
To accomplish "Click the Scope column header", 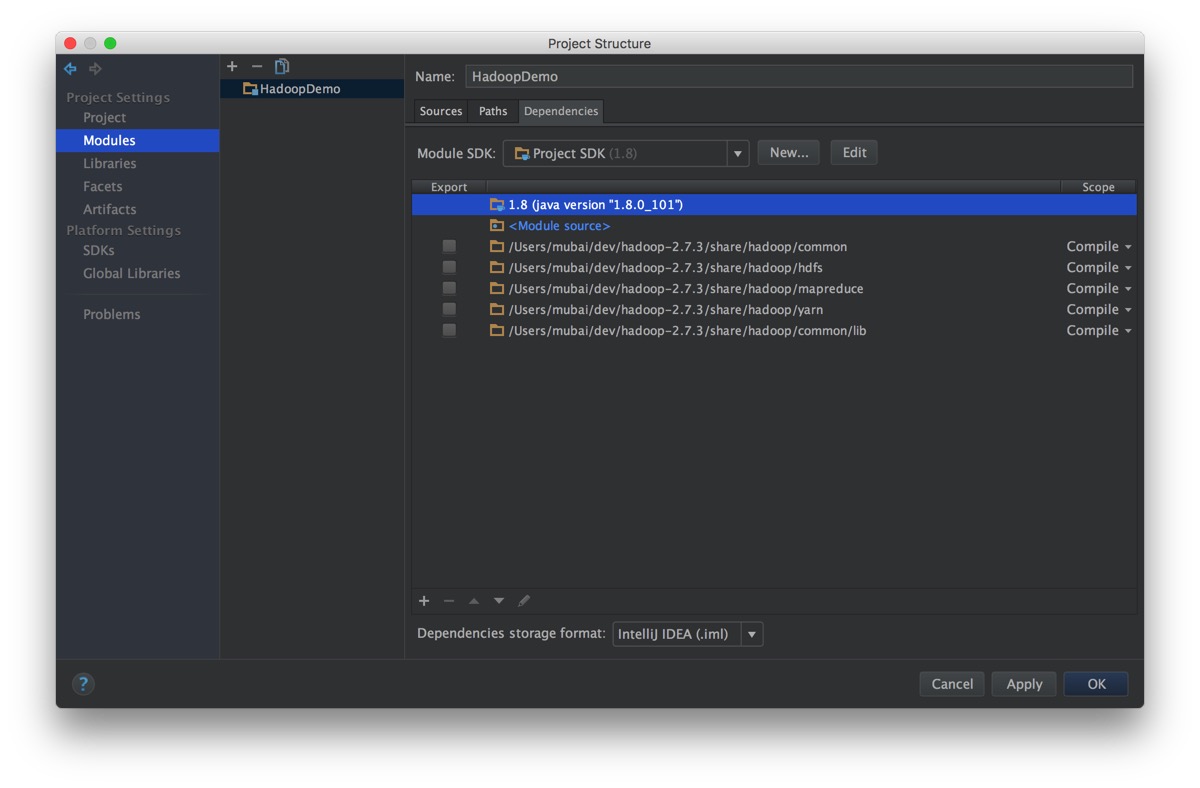I will coord(1098,187).
